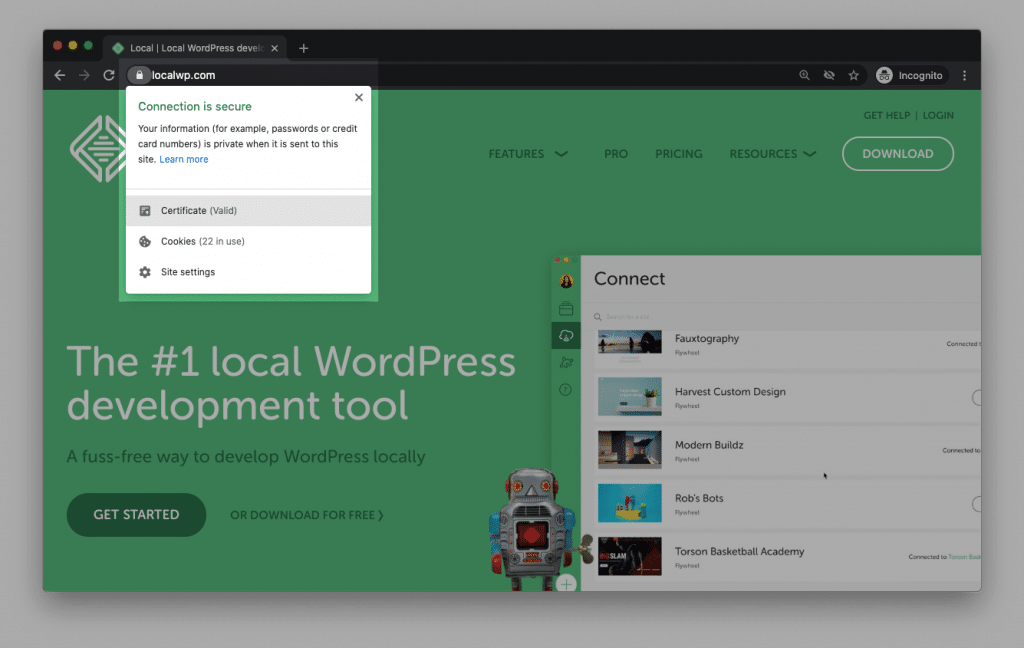Select the cloud Connect sidebar icon
This screenshot has width=1024, height=648.
(566, 335)
